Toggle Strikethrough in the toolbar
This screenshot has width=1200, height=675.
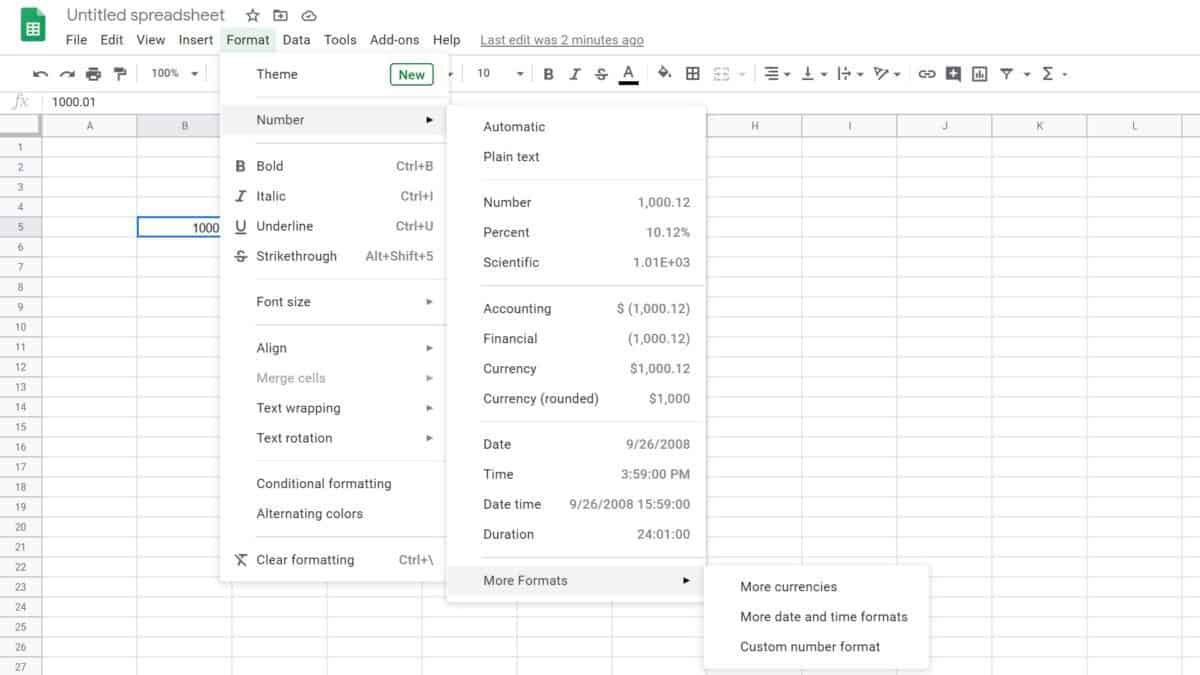(x=601, y=74)
